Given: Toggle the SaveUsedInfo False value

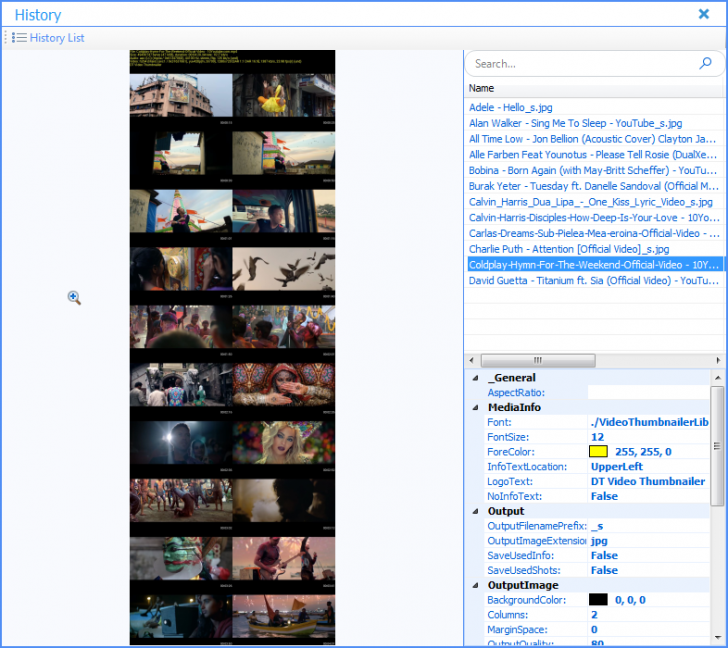Looking at the screenshot, I should point(604,555).
